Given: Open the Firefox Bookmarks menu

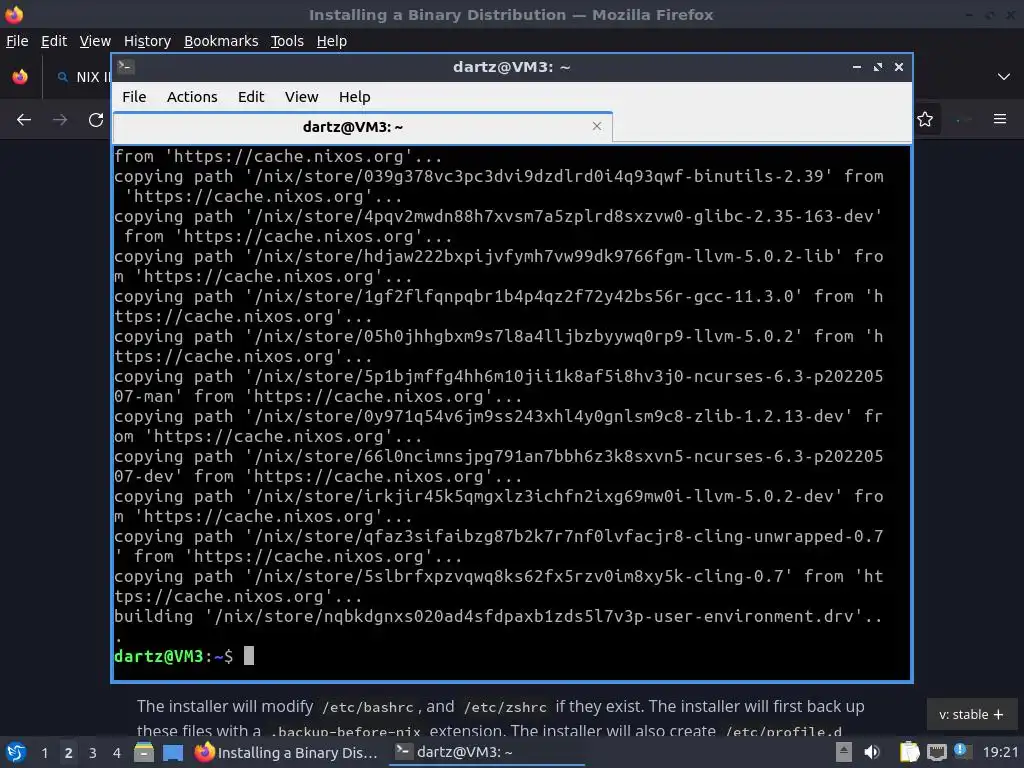Looking at the screenshot, I should click(221, 41).
